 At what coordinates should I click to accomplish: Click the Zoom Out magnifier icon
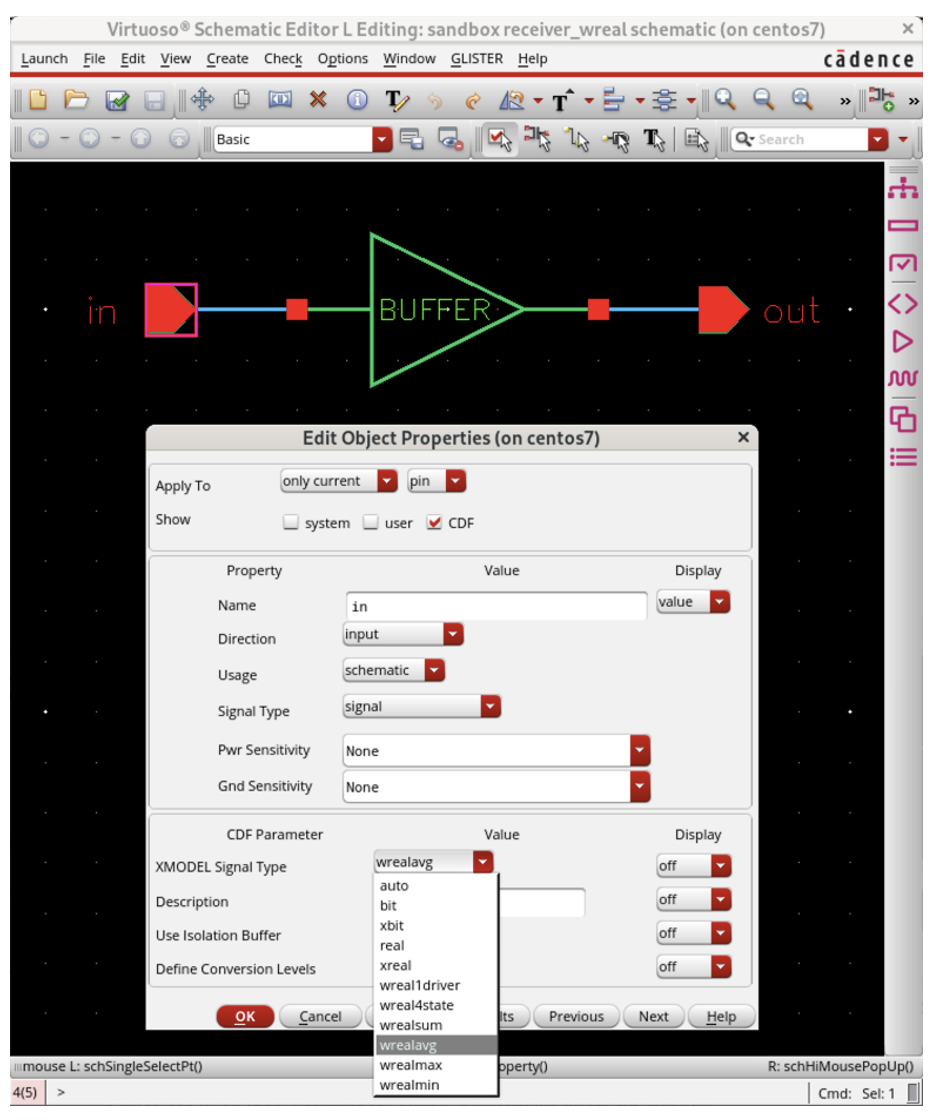764,100
